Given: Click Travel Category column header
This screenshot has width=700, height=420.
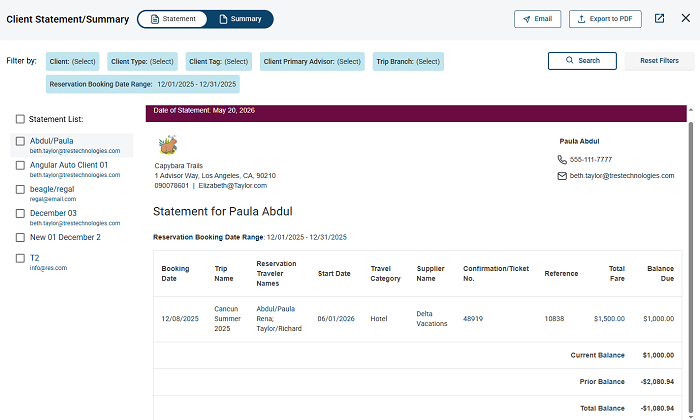Looking at the screenshot, I should pyautogui.click(x=385, y=274).
